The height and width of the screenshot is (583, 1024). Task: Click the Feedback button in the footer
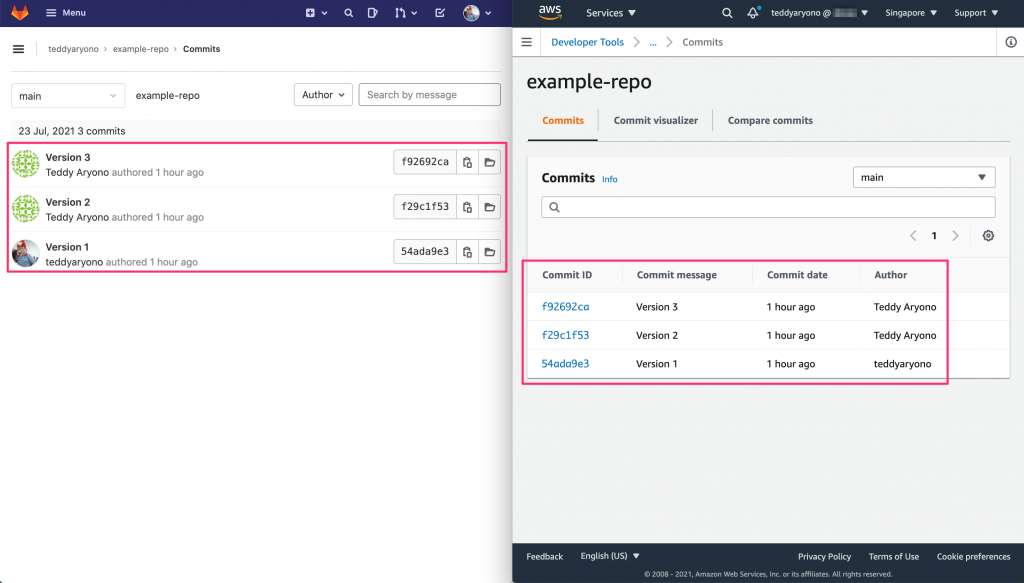click(x=544, y=556)
